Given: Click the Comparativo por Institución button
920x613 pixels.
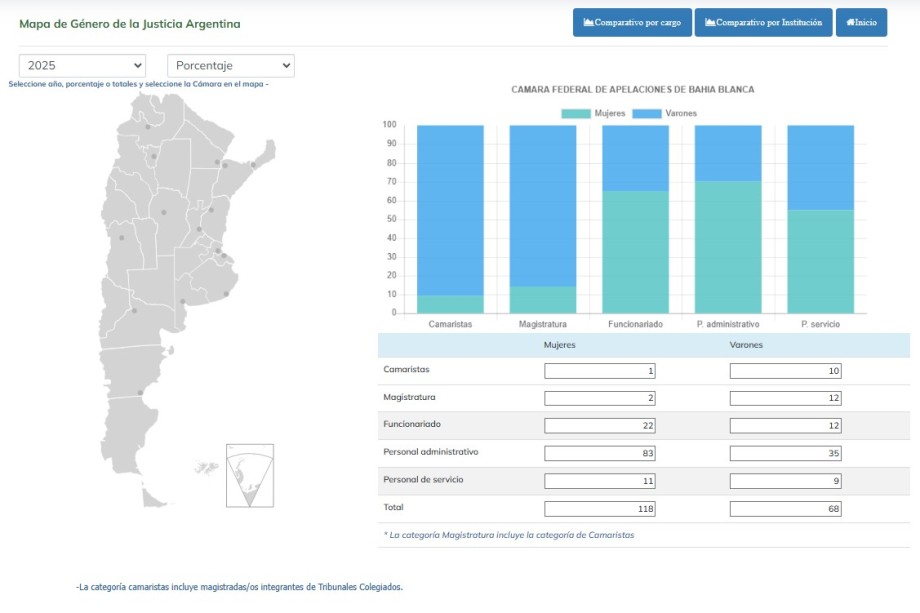Looking at the screenshot, I should pyautogui.click(x=763, y=22).
